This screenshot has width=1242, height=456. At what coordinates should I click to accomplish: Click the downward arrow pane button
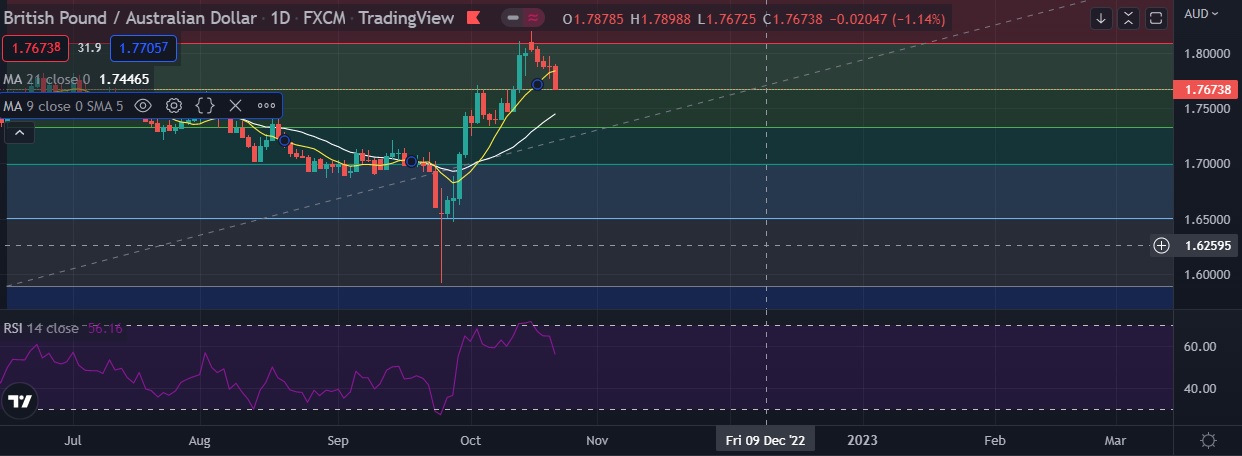[1101, 18]
